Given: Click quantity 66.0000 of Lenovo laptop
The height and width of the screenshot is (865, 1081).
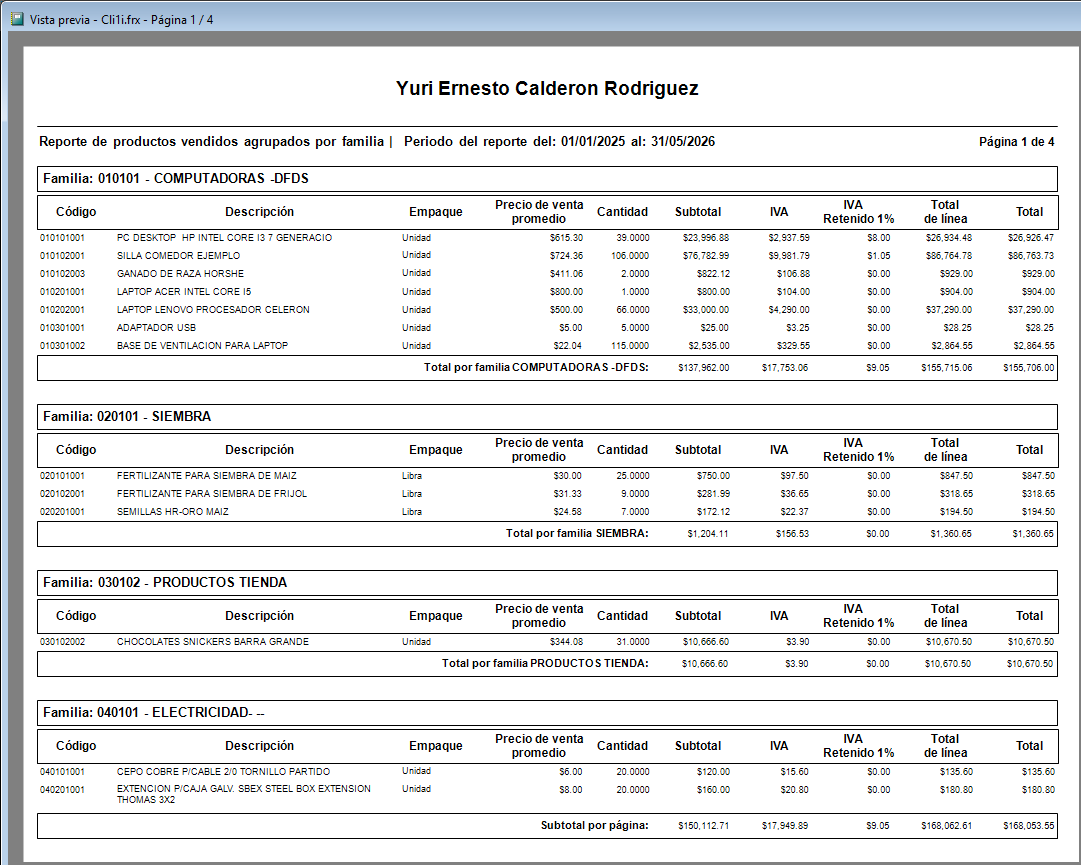Looking at the screenshot, I should click(x=632, y=309).
